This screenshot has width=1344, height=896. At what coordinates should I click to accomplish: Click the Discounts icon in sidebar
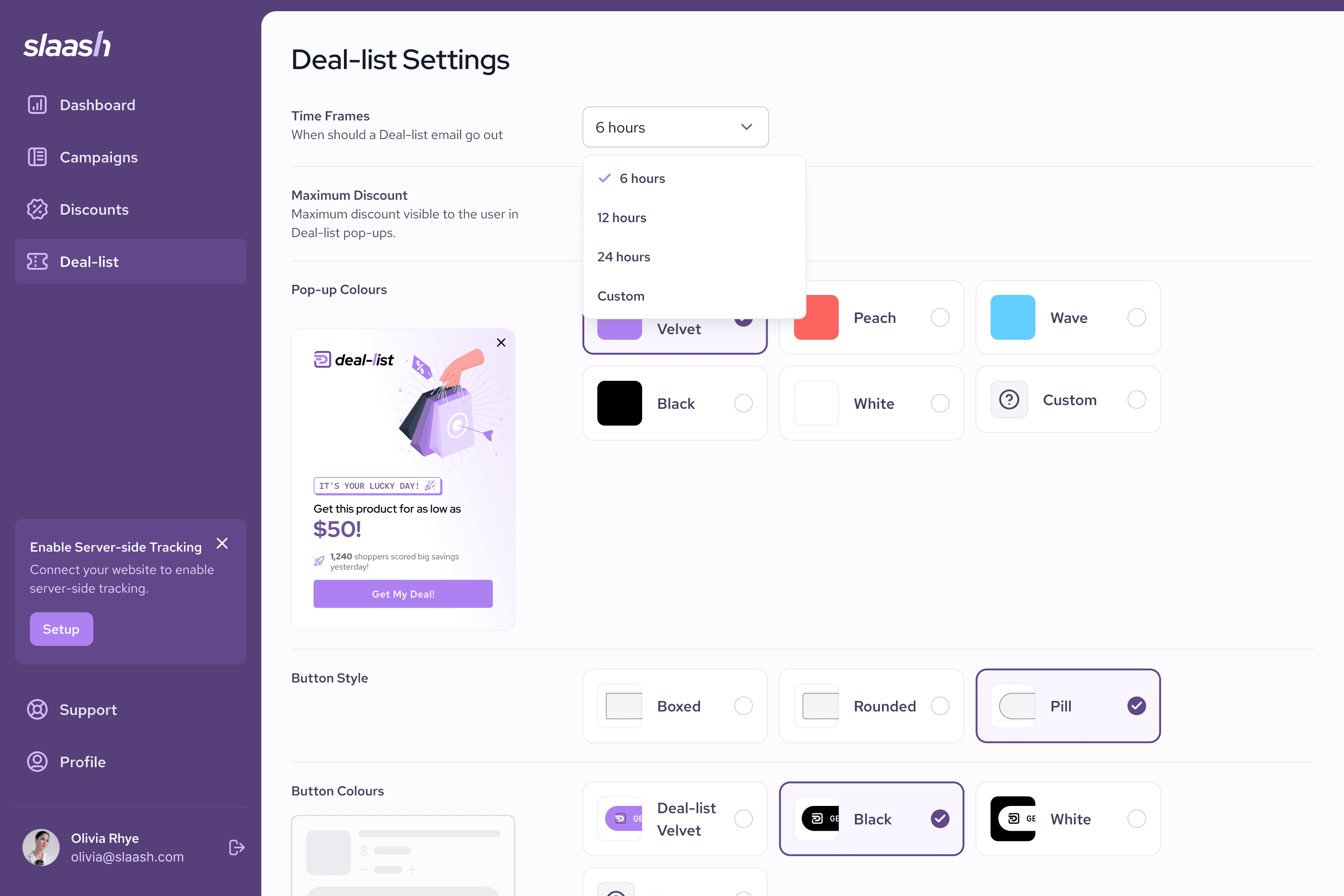tap(37, 209)
